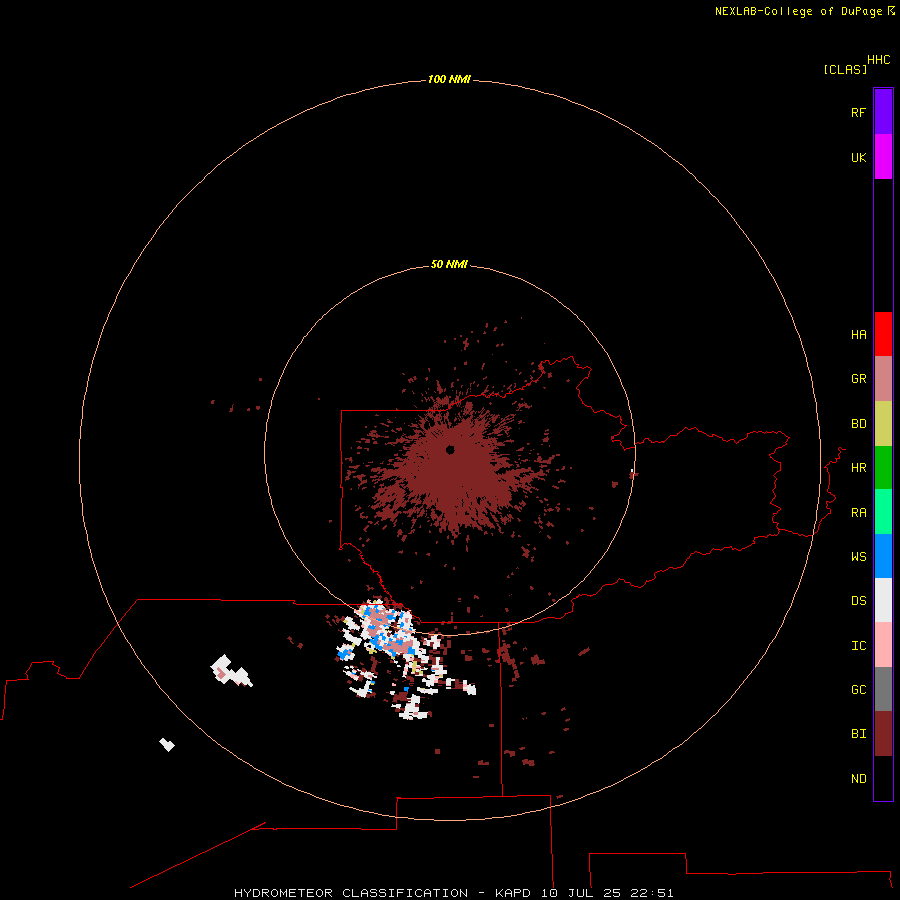
Task: Click the RF legend label
Action: 858,112
